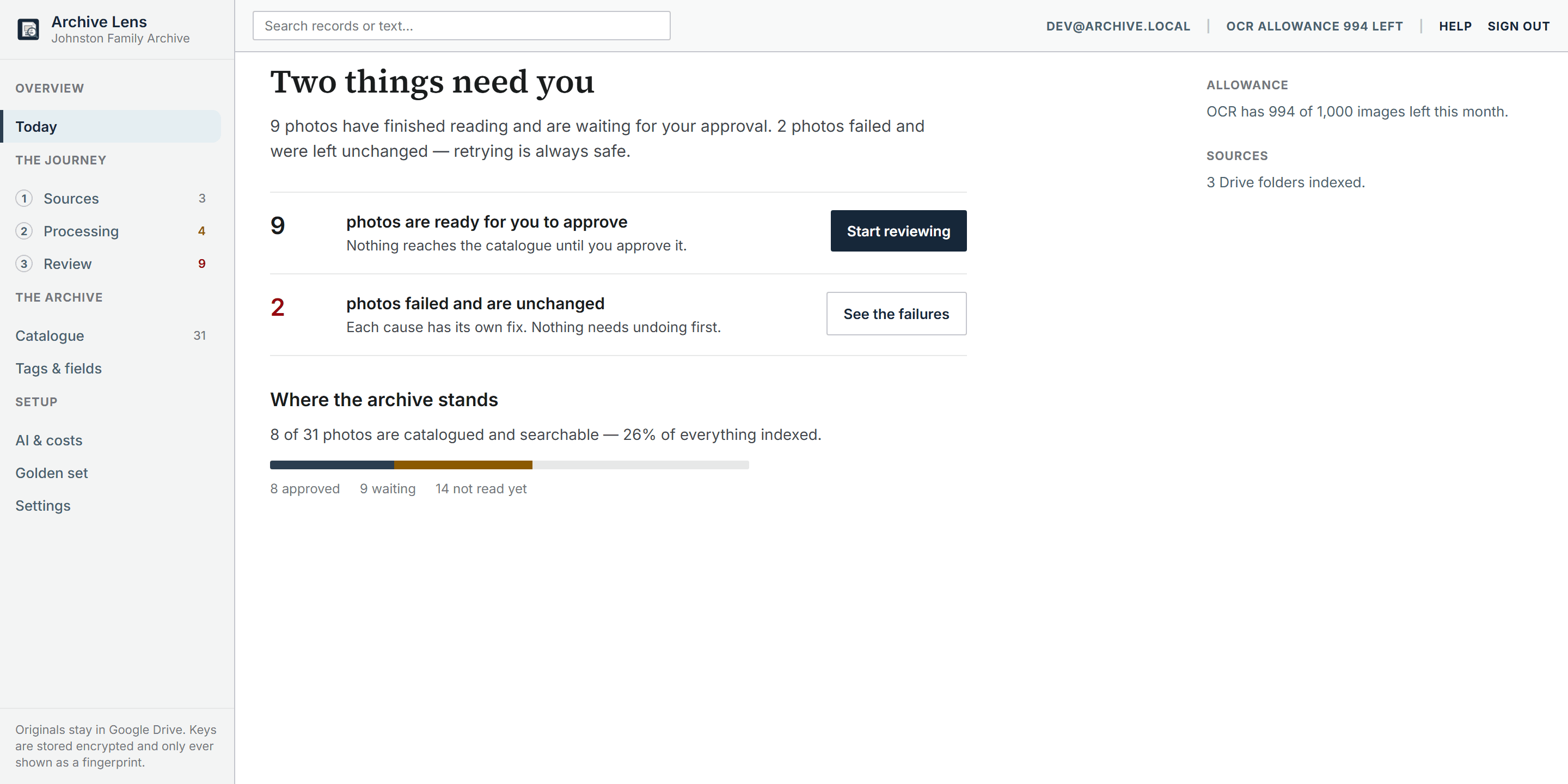The height and width of the screenshot is (784, 1568).
Task: Click the 'Originals stay in Google Drive' note
Action: click(115, 746)
